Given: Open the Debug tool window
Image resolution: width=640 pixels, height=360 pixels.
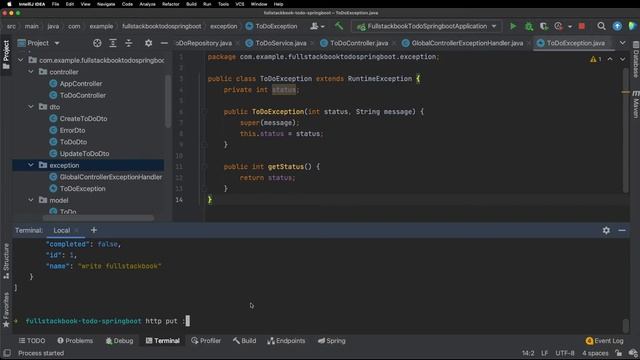Looking at the screenshot, I should (119, 340).
